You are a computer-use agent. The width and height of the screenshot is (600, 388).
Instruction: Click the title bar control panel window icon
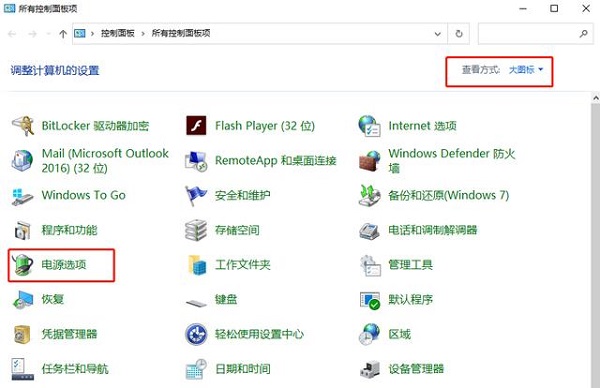10,8
